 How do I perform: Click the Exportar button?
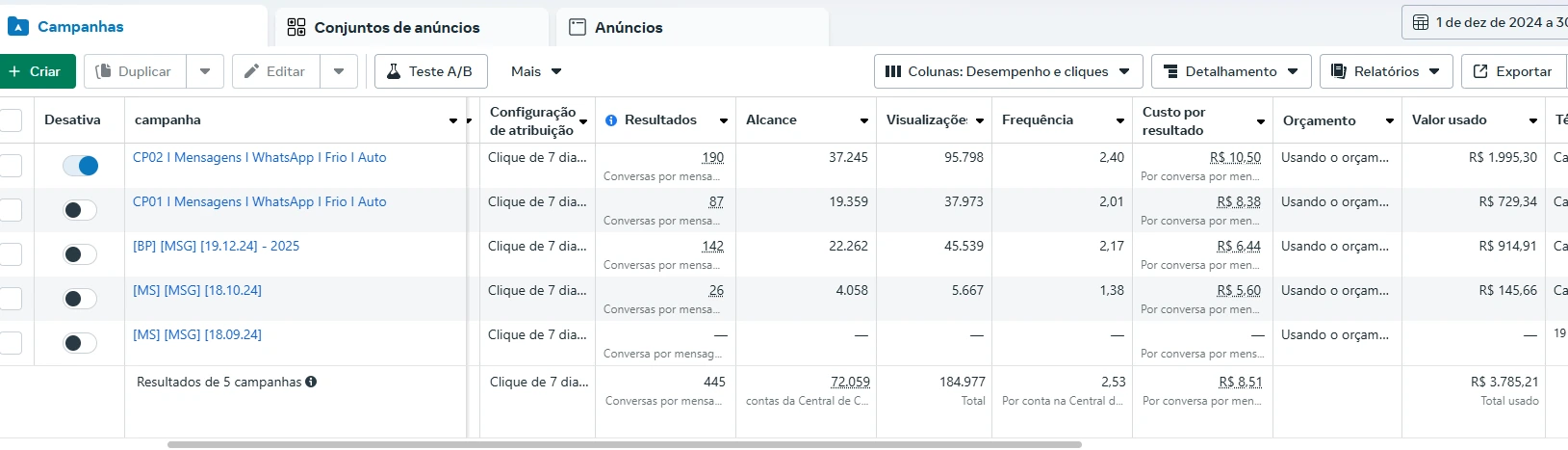click(1514, 71)
